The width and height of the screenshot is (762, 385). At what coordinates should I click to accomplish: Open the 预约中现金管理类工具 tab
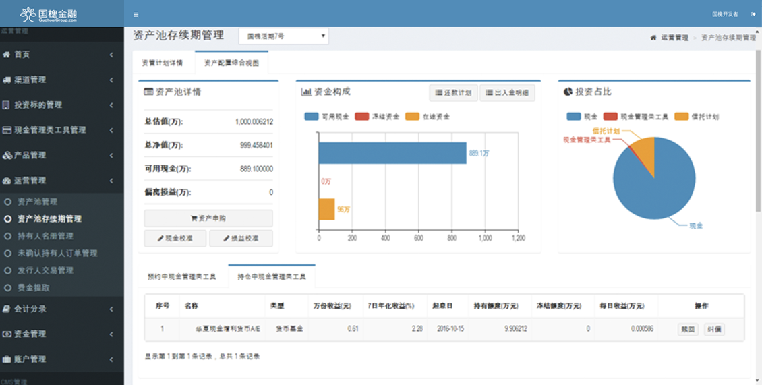pyautogui.click(x=182, y=277)
